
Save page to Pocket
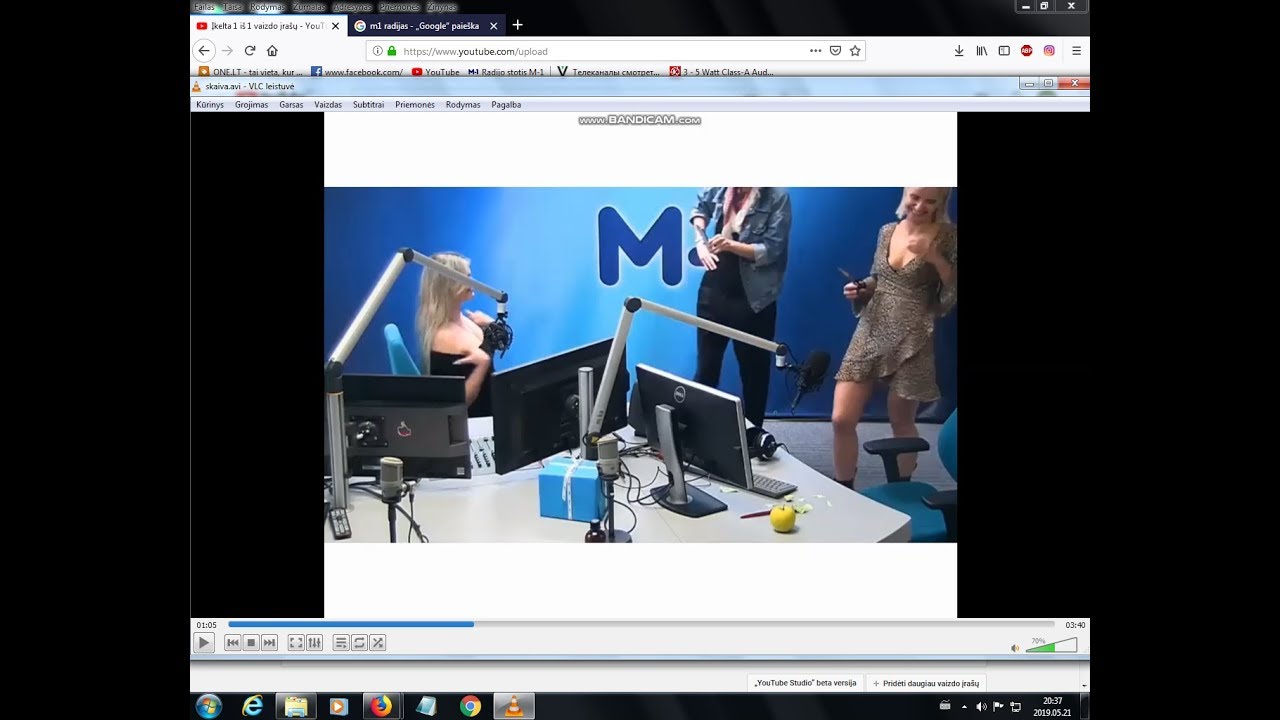click(835, 51)
